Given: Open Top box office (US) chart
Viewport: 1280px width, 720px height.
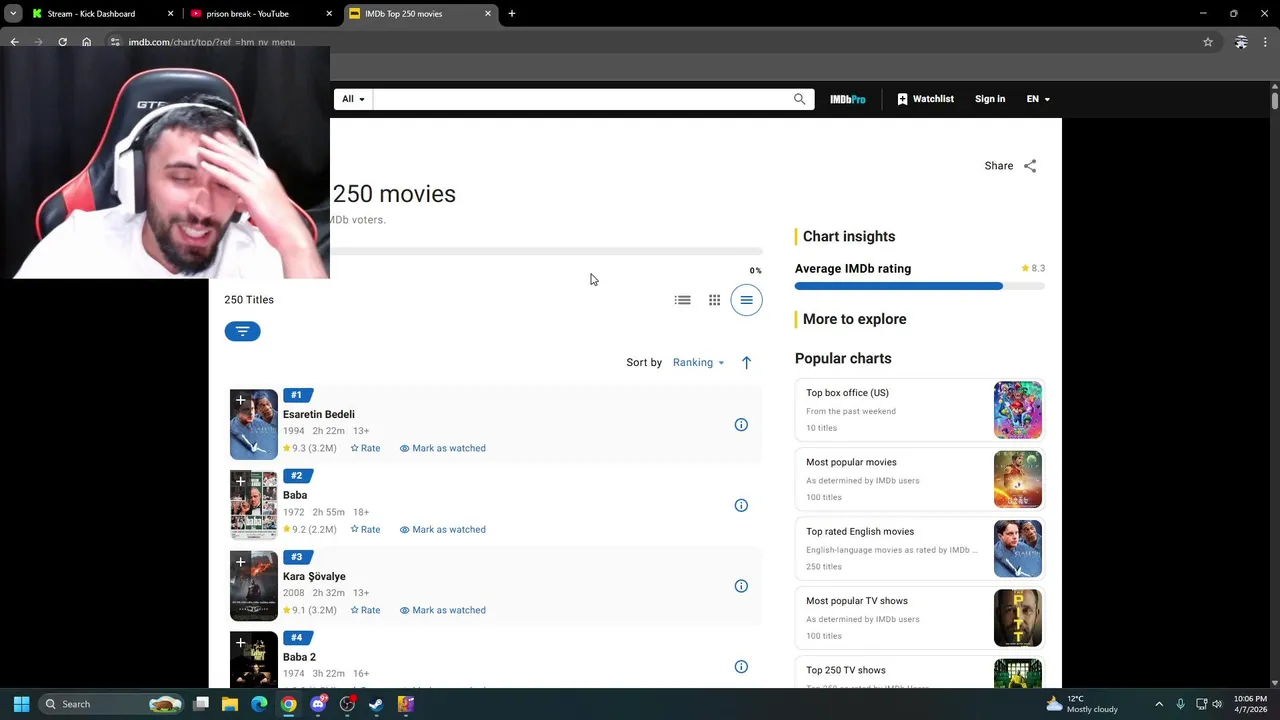Looking at the screenshot, I should [x=920, y=410].
